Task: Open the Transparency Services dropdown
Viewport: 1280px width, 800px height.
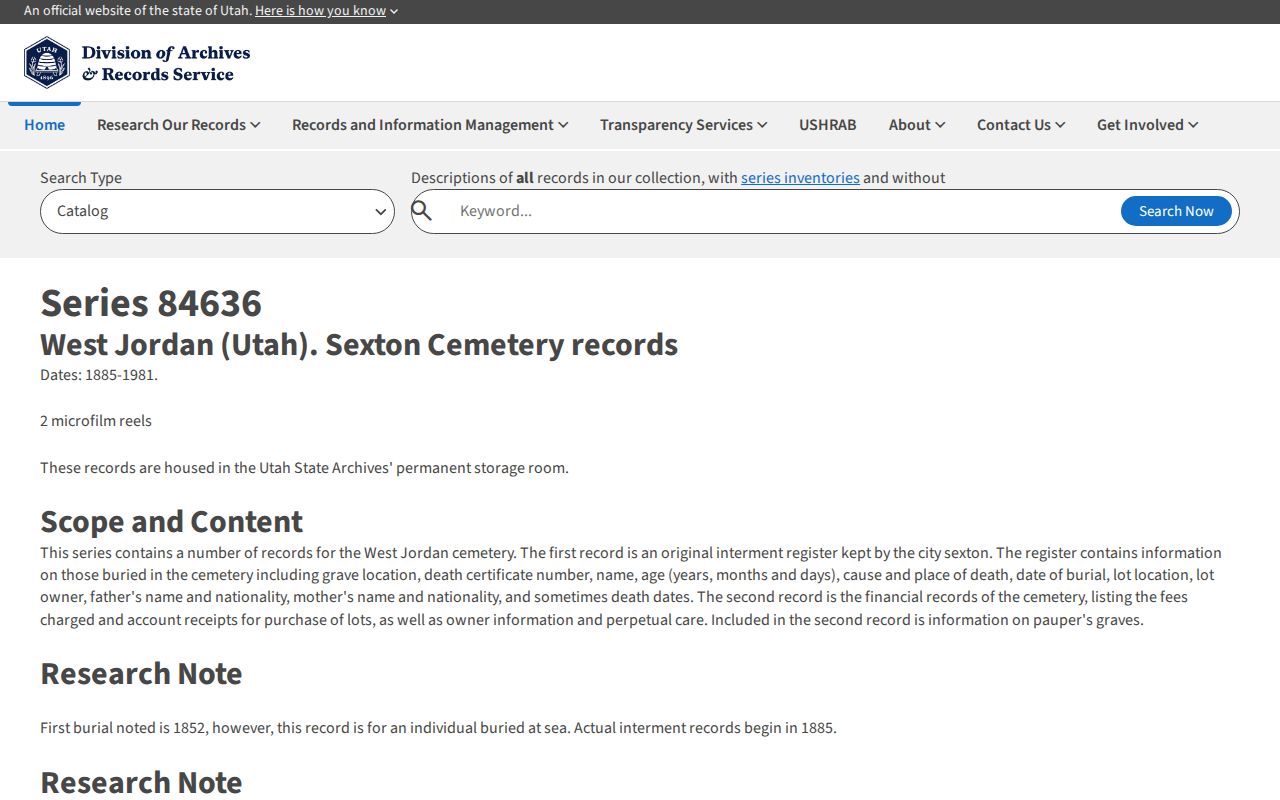Action: coord(684,125)
